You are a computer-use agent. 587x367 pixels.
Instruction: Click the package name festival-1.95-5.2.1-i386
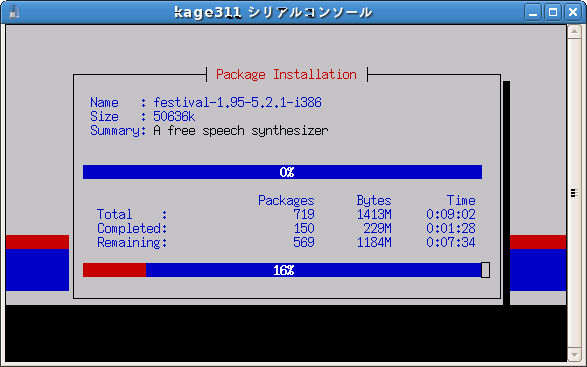click(x=237, y=102)
